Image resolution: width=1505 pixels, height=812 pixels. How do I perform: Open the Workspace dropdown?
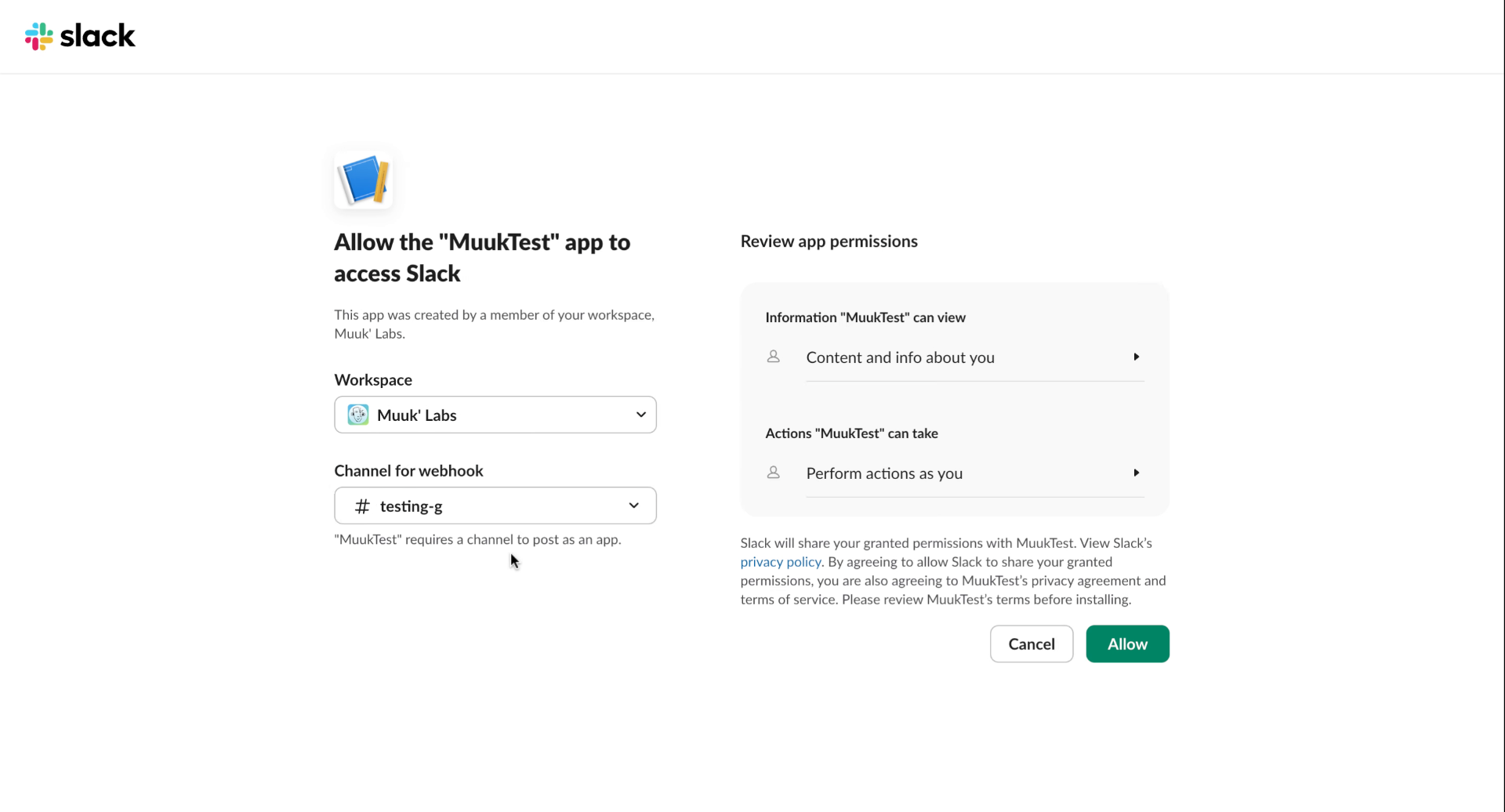495,415
